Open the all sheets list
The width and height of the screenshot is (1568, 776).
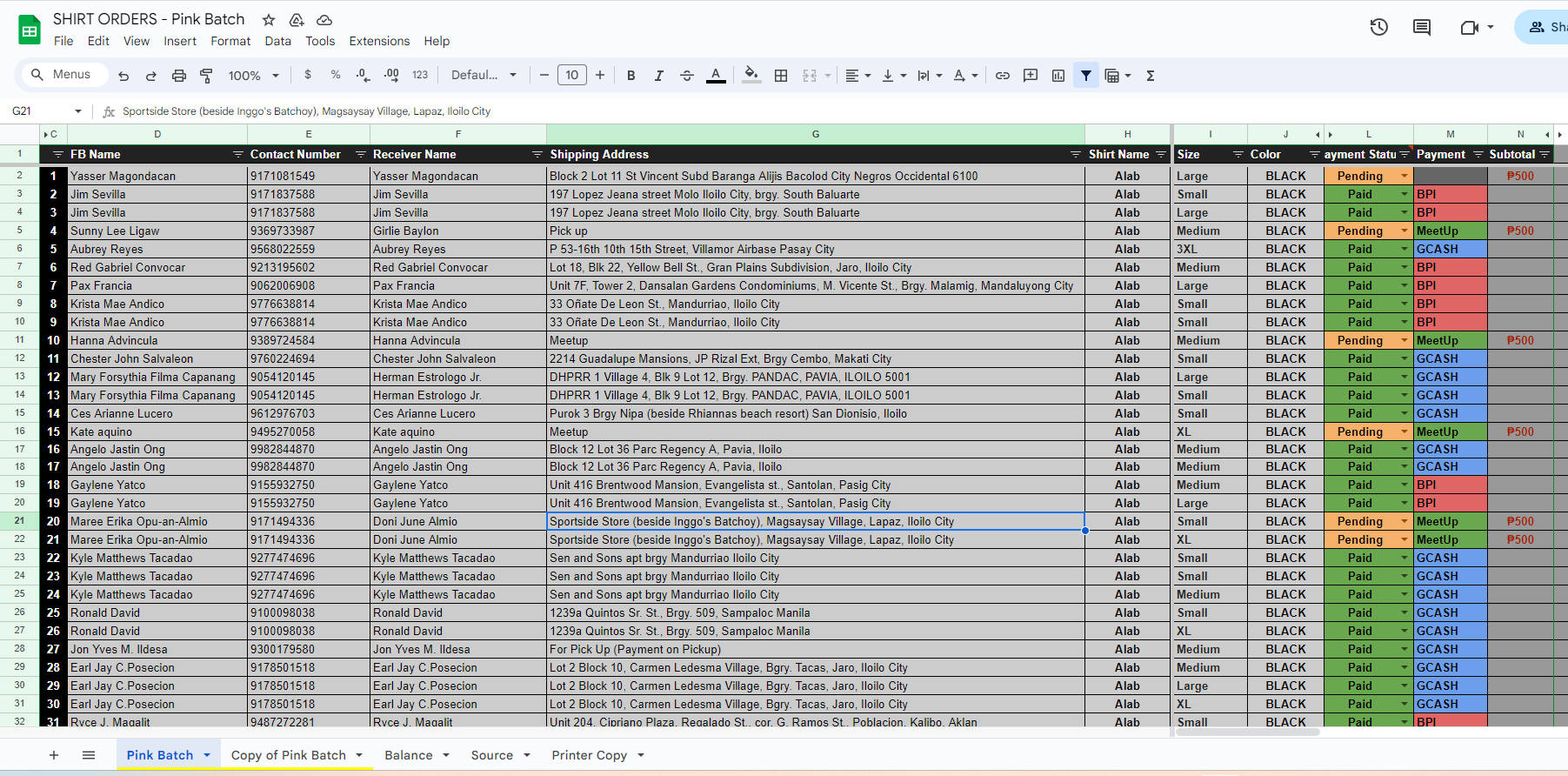pos(89,755)
